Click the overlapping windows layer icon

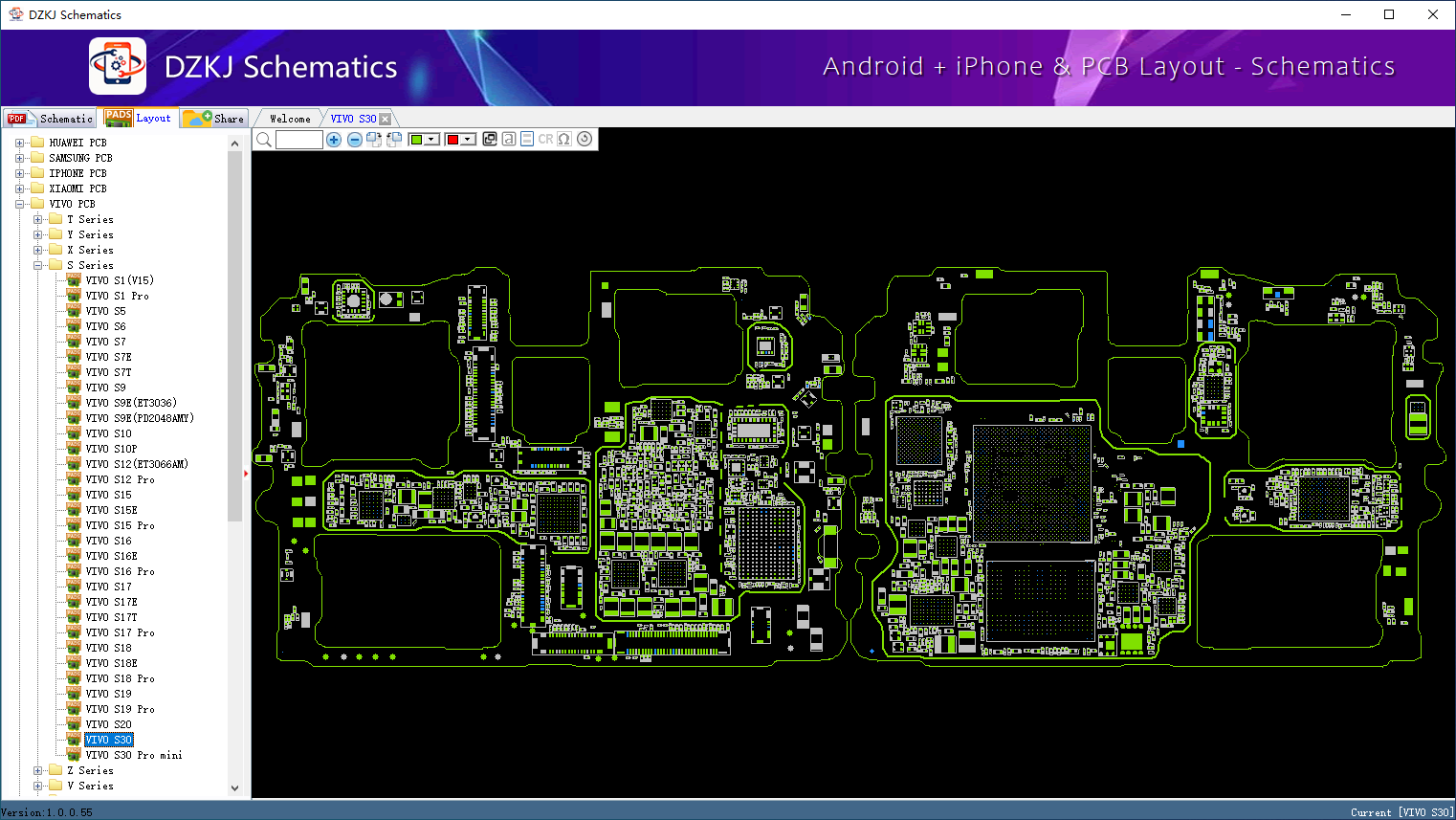490,139
